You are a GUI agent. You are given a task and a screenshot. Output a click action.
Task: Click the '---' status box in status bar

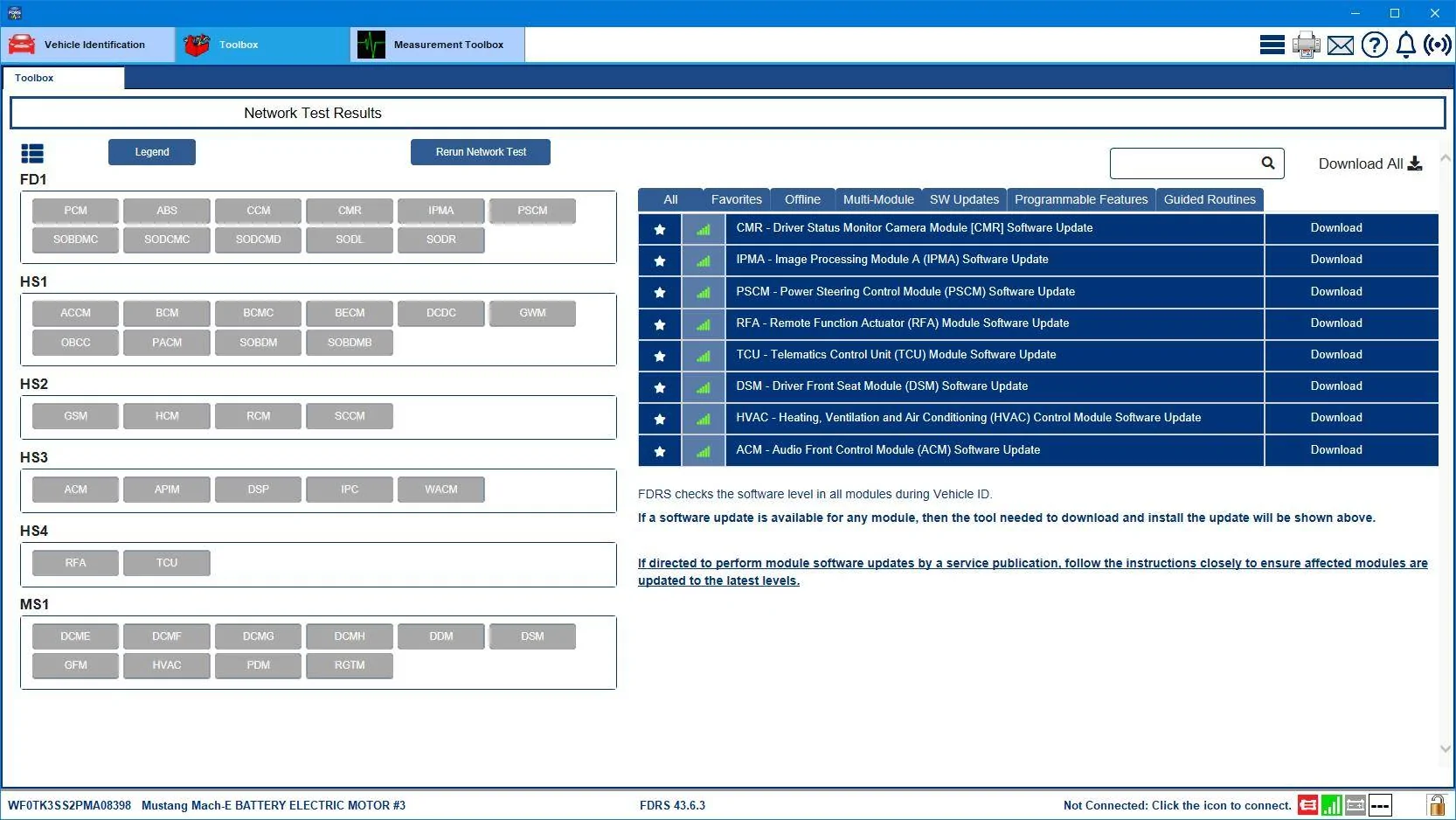[x=1380, y=805]
